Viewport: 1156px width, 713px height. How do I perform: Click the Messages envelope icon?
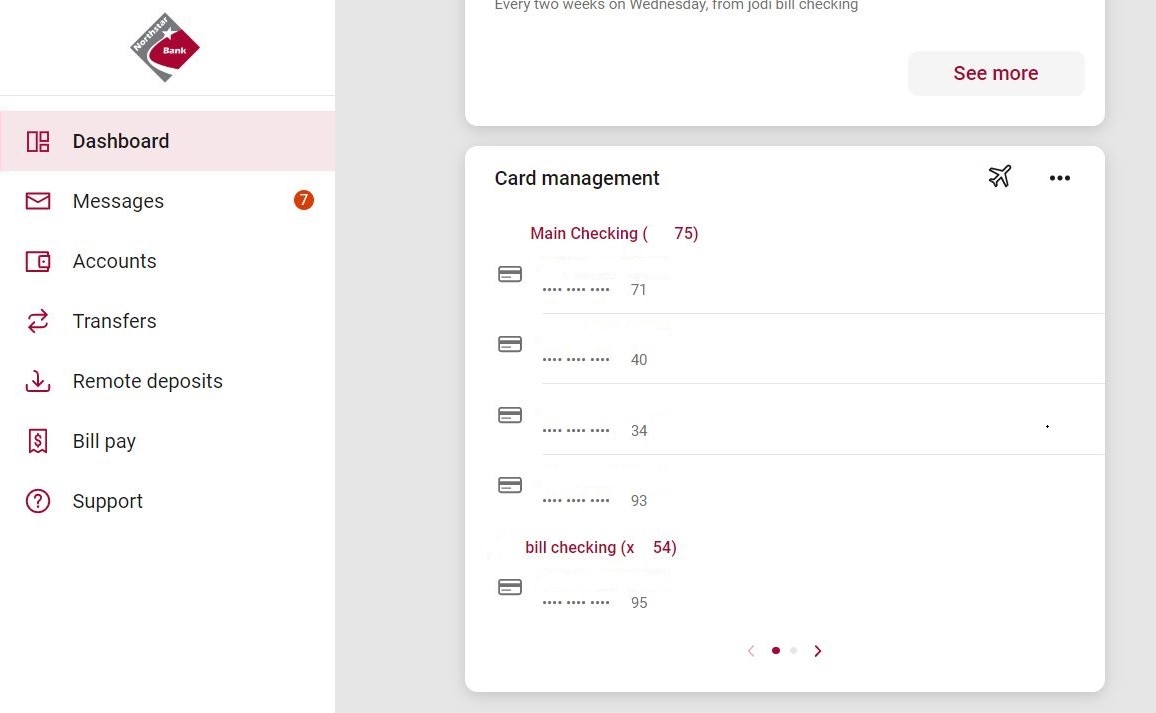[38, 201]
